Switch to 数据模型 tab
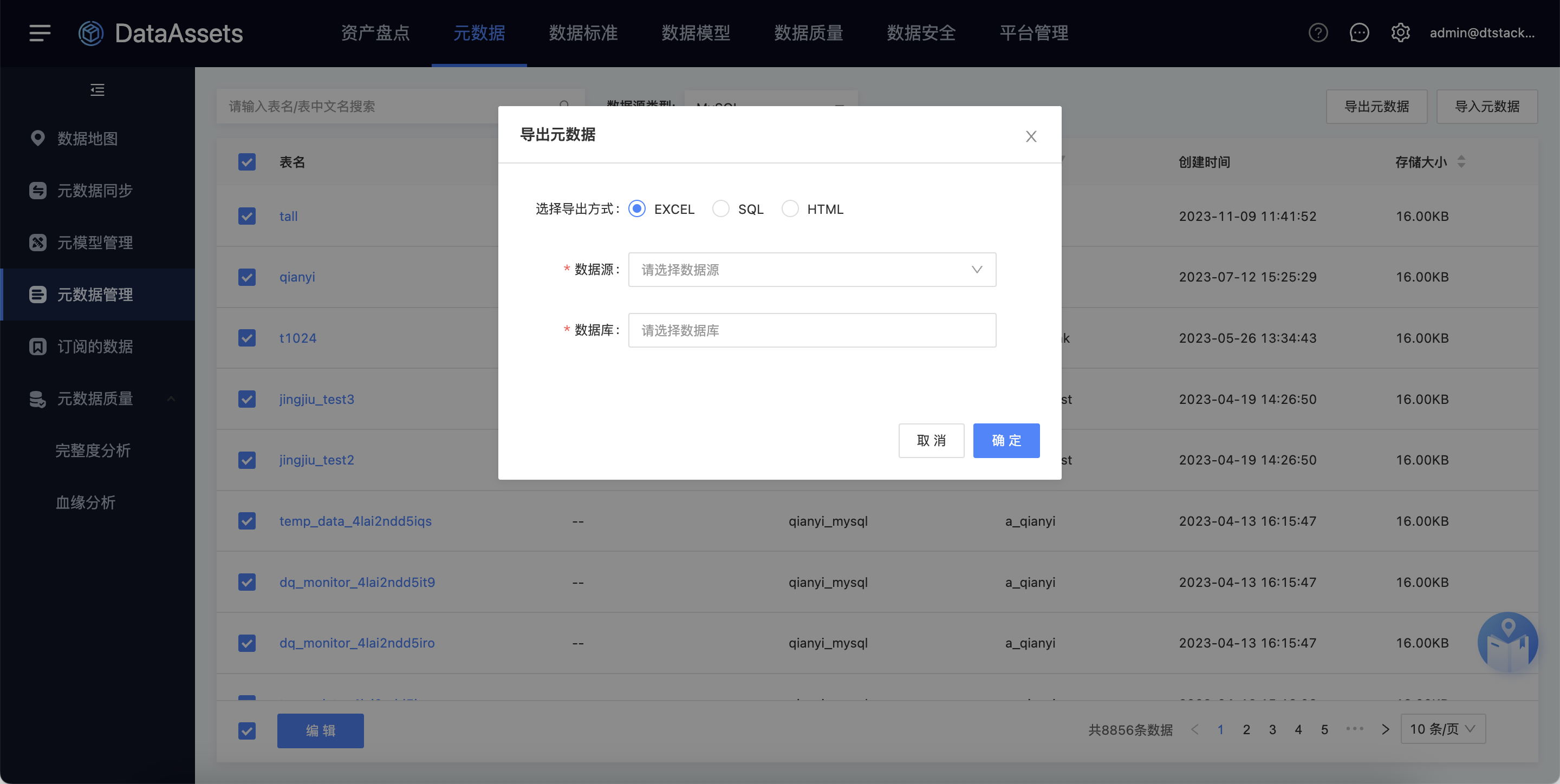The width and height of the screenshot is (1560, 784). 696,32
